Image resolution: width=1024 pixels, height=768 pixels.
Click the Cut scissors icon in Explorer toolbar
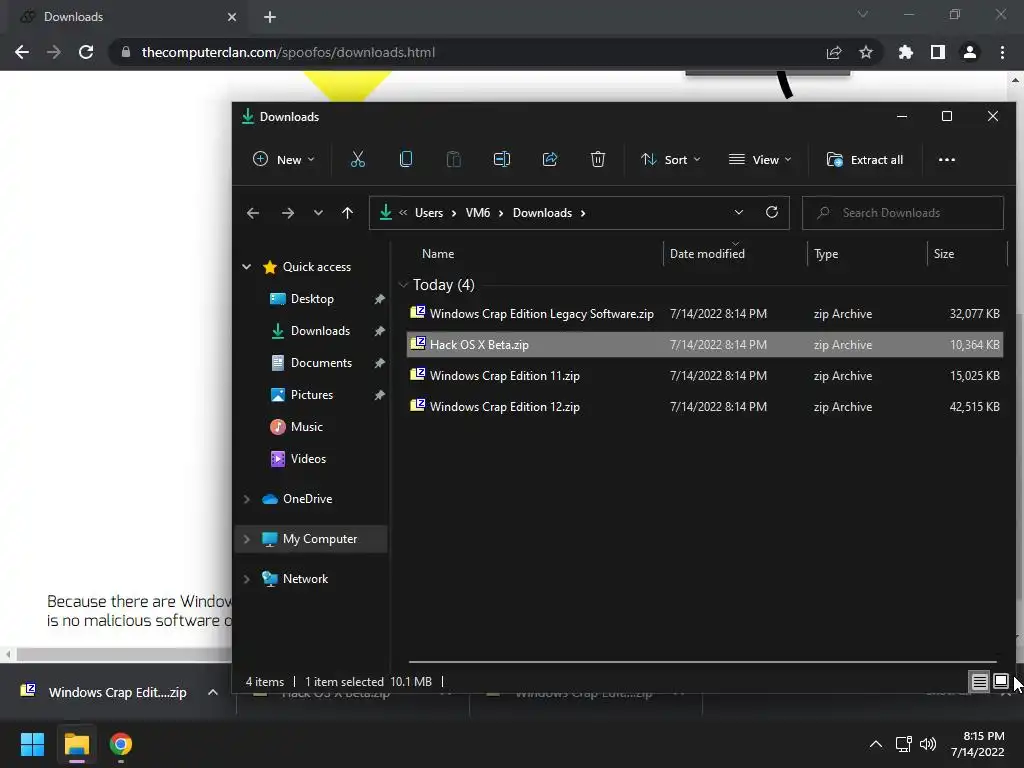coord(358,159)
